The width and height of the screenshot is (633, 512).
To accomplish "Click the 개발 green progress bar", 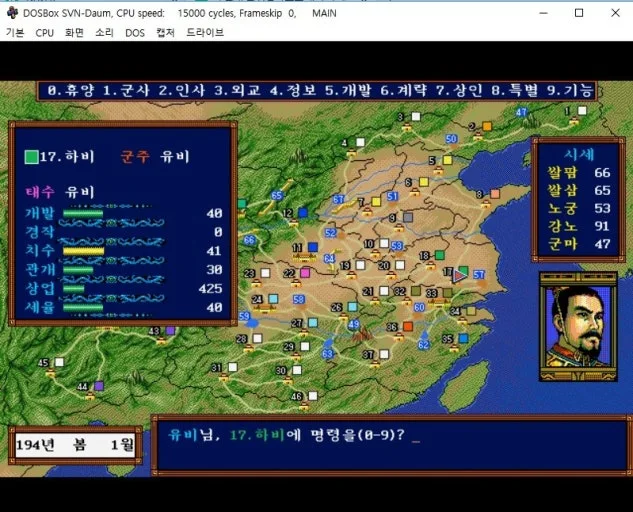I will click(83, 213).
